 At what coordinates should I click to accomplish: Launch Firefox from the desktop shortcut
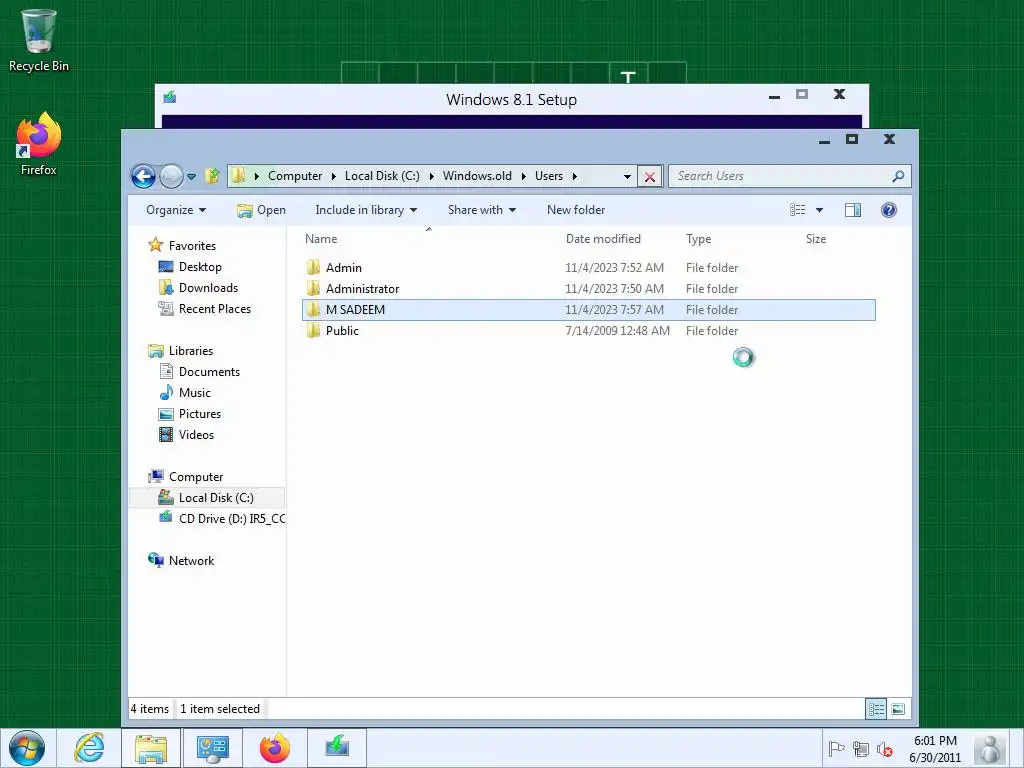[39, 144]
